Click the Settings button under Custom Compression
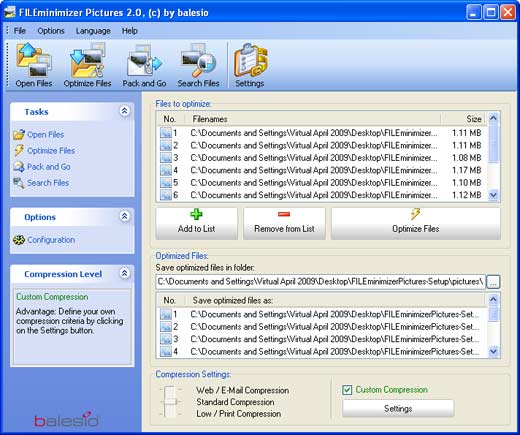 (398, 408)
